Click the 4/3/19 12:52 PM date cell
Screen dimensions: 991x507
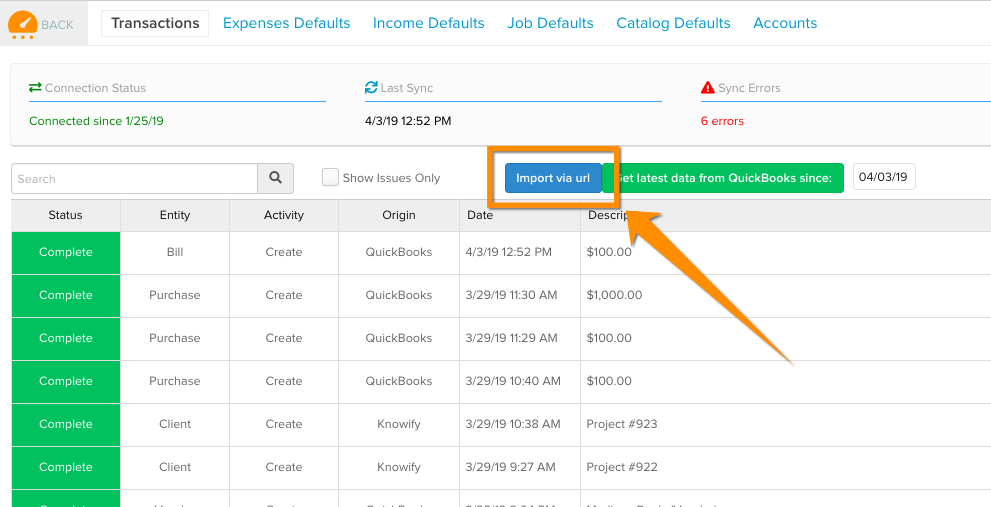(x=520, y=252)
